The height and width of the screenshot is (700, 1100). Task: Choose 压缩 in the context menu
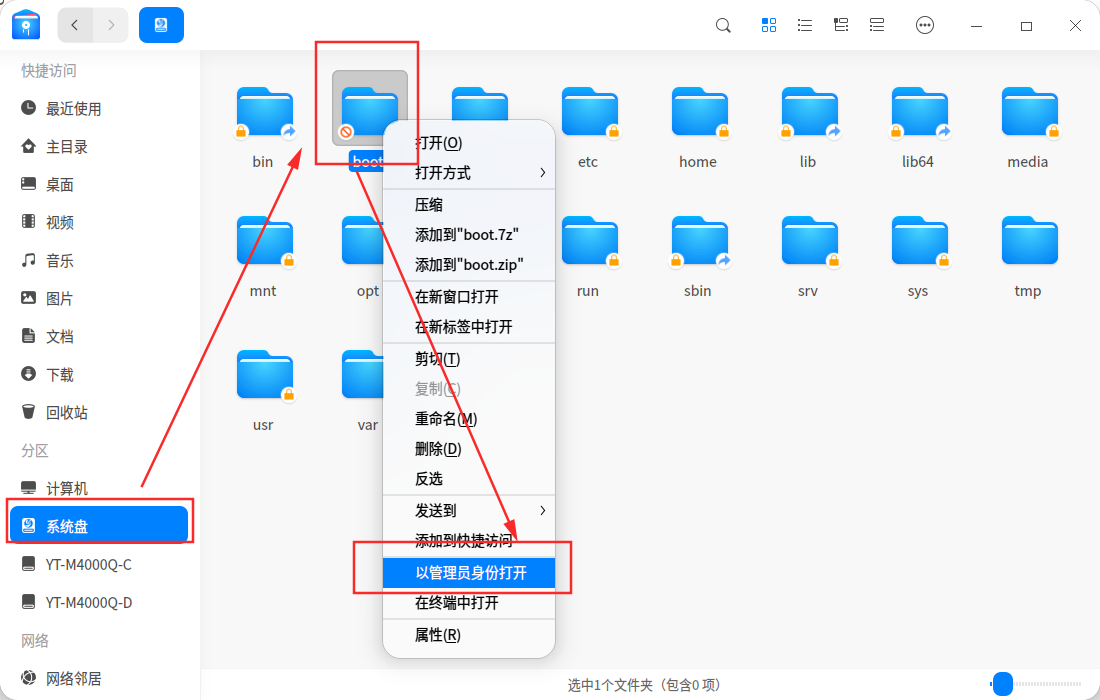(469, 205)
